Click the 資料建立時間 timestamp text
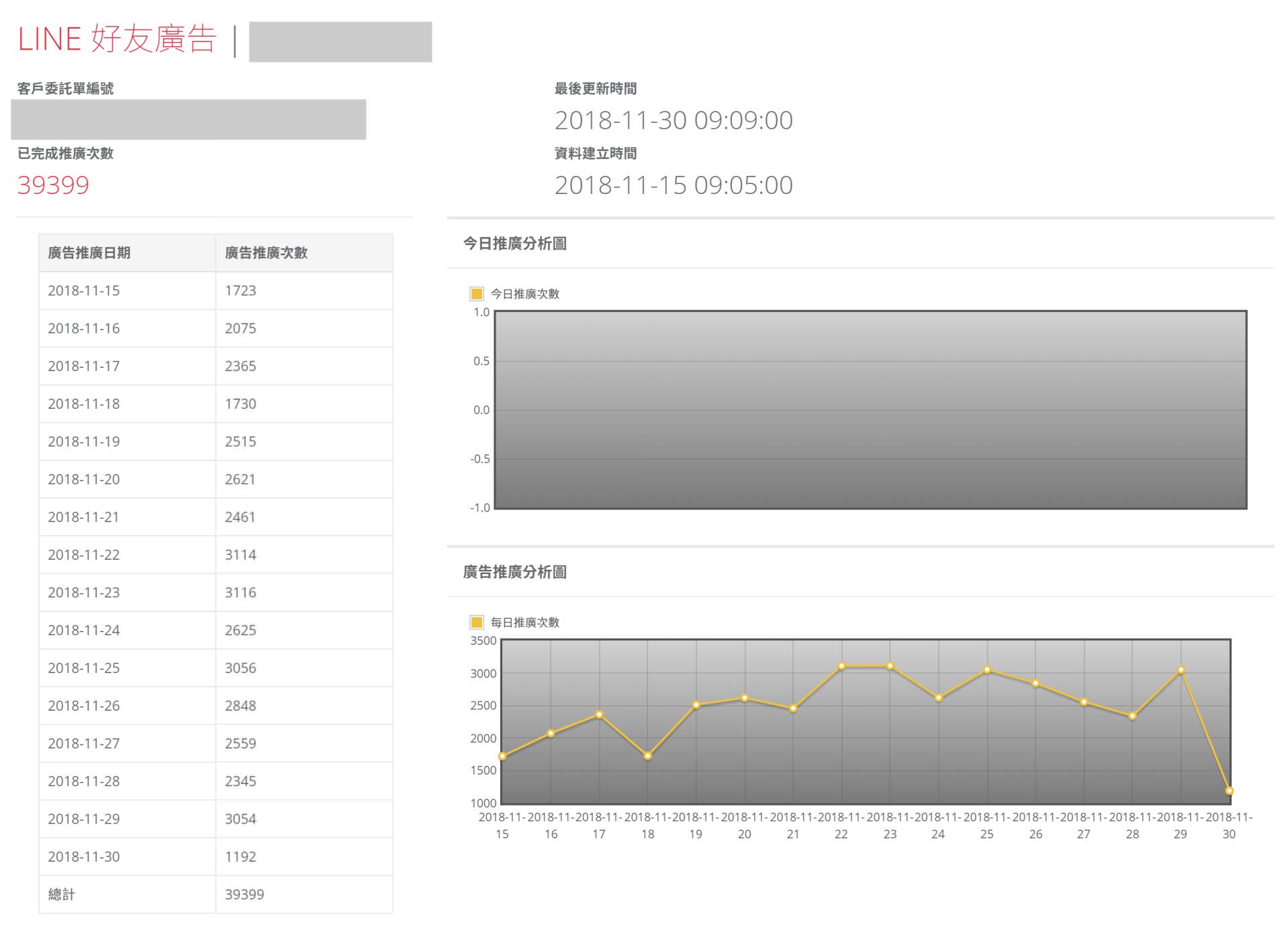 pos(674,185)
